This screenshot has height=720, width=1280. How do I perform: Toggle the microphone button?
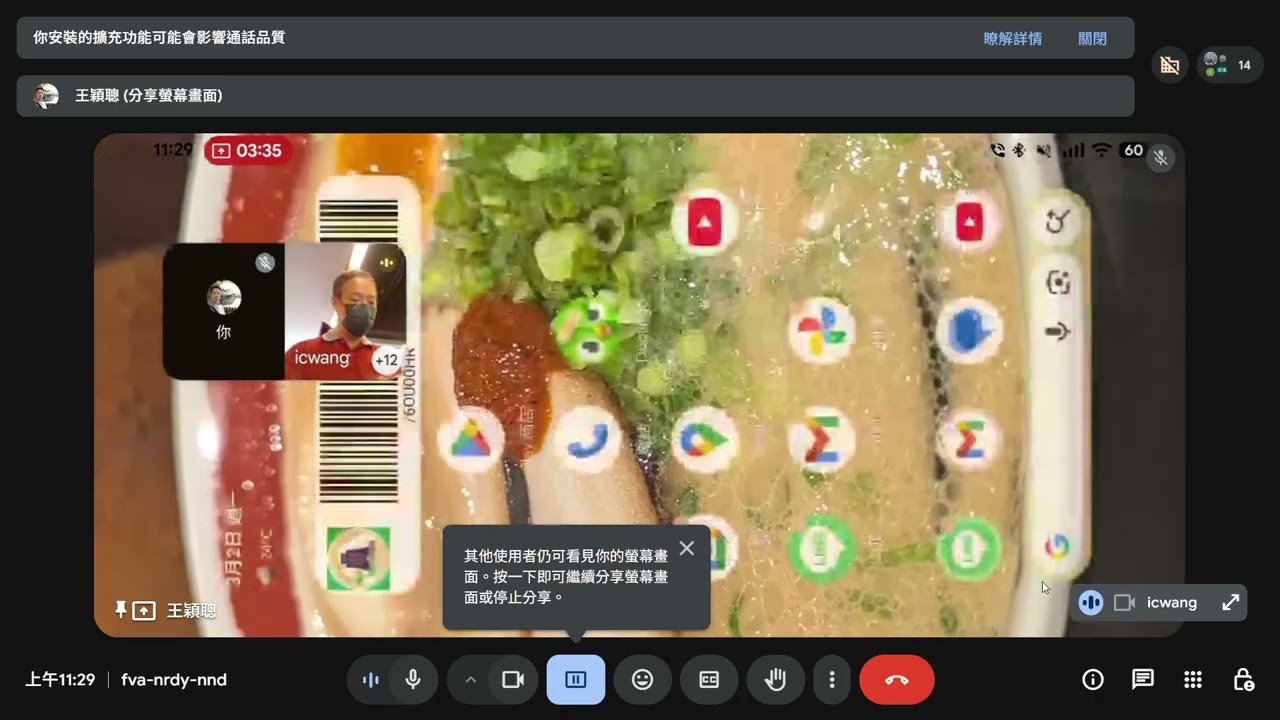click(413, 680)
